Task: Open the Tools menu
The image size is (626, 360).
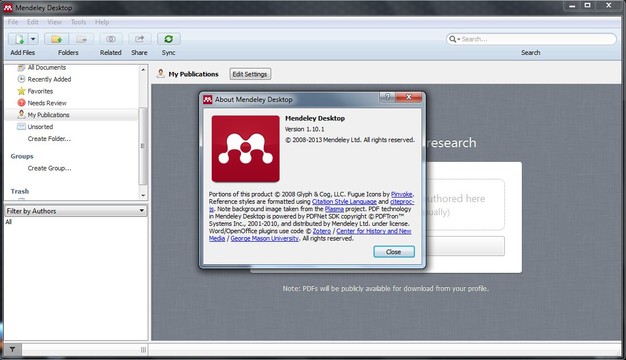Action: tap(78, 22)
